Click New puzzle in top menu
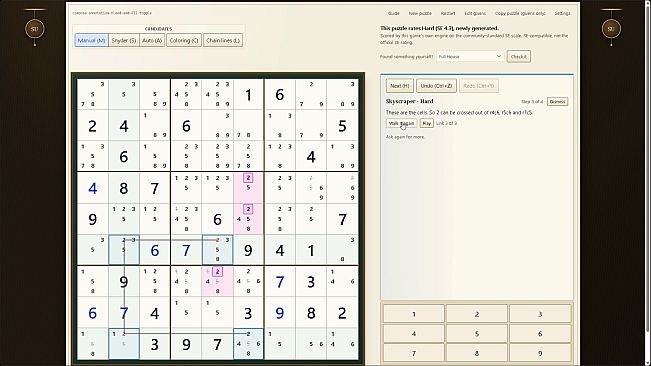Screen dimensions: 651x366 (420, 13)
